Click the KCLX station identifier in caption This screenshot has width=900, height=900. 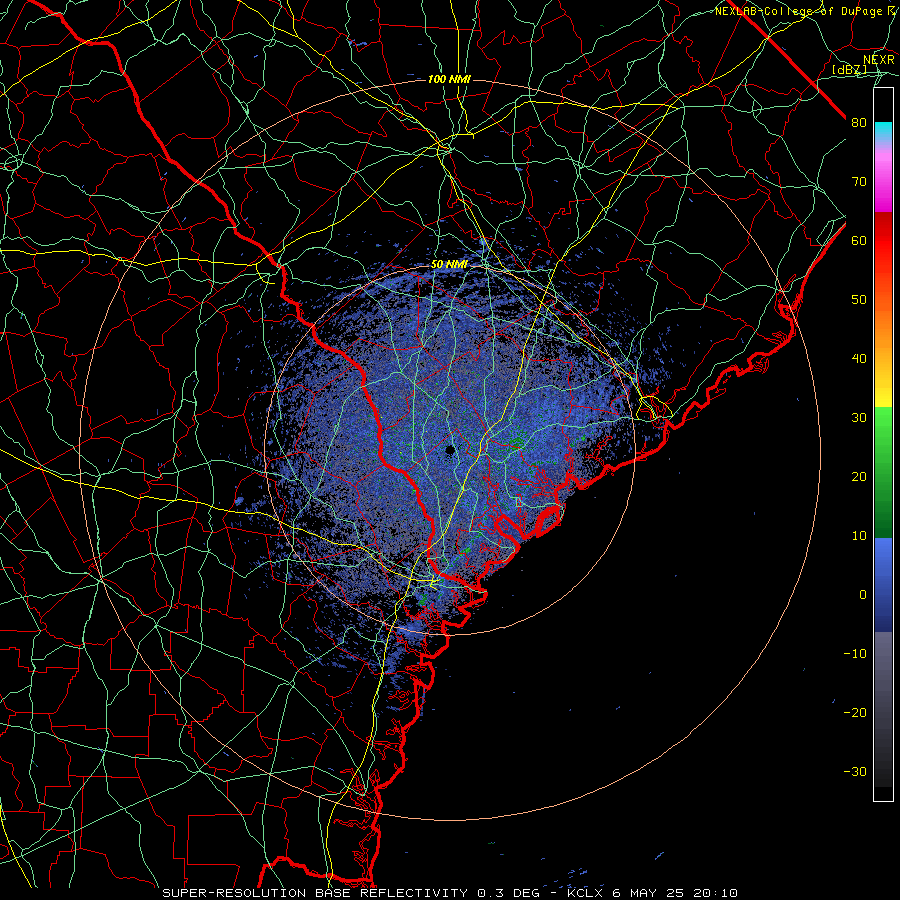point(585,893)
